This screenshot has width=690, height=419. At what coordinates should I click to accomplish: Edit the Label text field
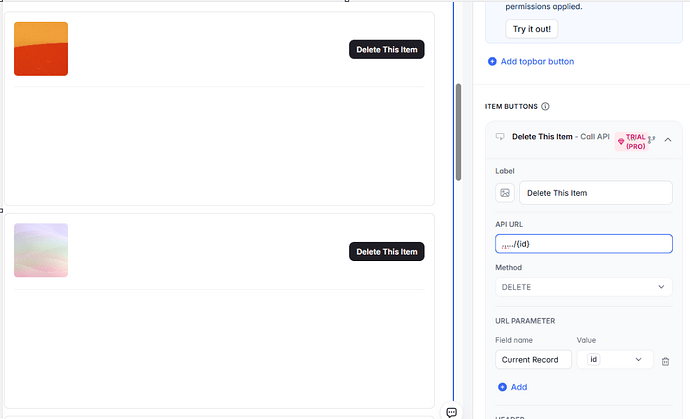click(596, 193)
